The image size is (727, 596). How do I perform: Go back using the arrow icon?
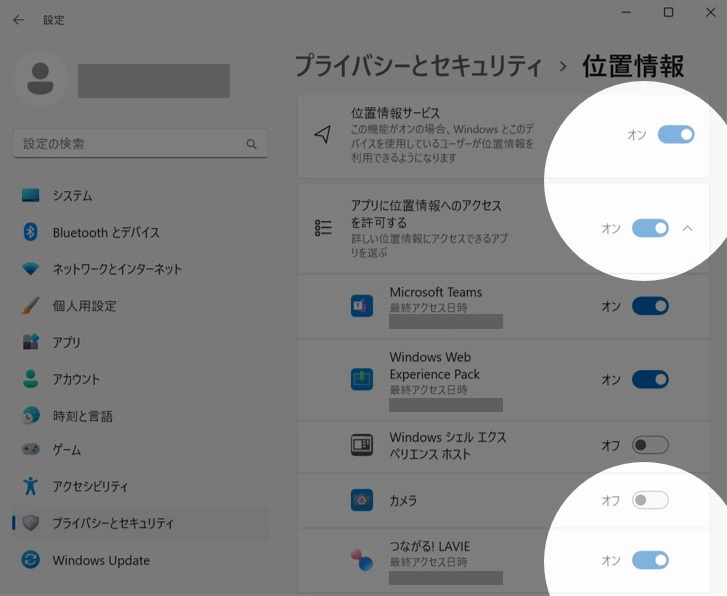(19, 20)
